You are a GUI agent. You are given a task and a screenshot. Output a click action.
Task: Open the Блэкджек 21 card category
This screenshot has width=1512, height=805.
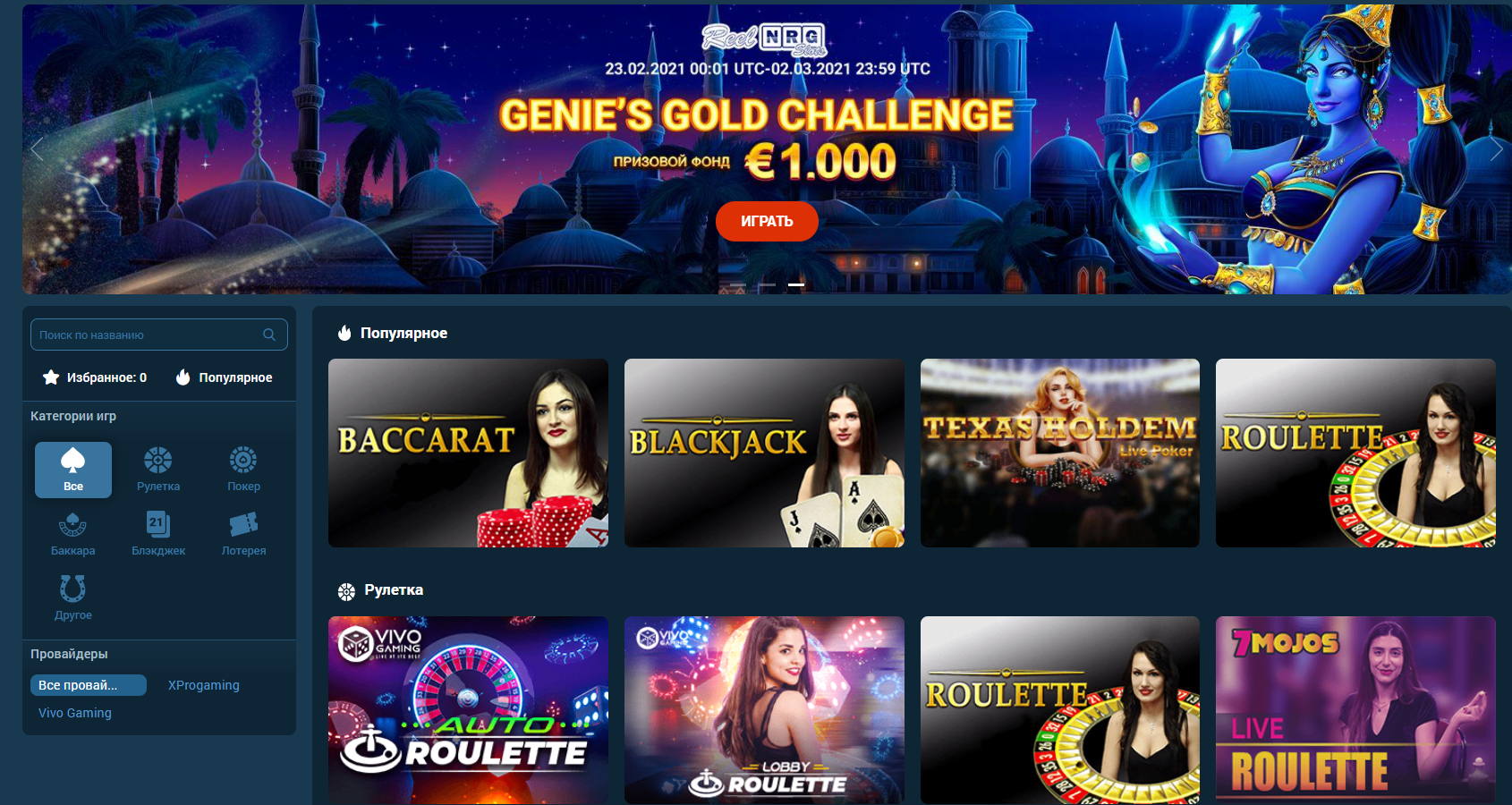point(158,534)
